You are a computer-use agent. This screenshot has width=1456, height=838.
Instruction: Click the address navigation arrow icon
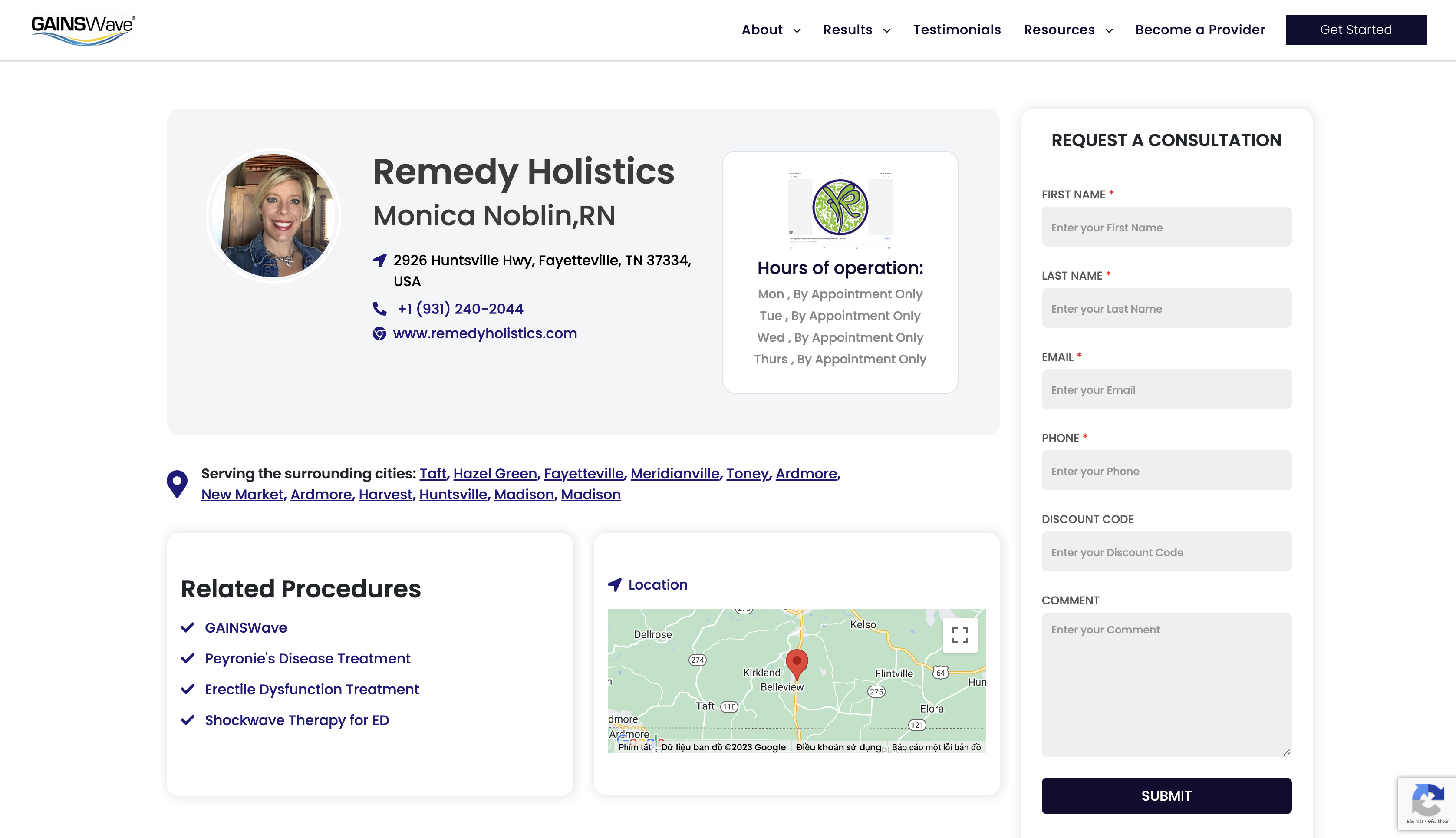click(x=380, y=261)
